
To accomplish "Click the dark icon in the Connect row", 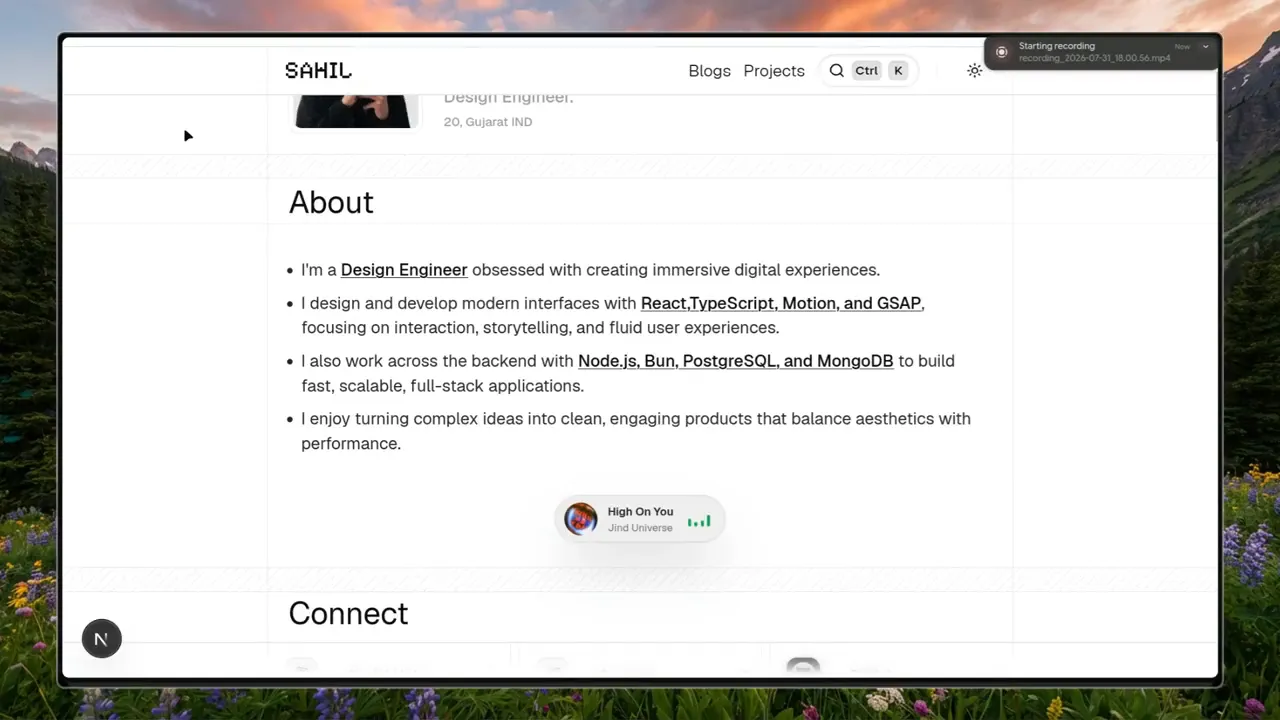I will [803, 666].
